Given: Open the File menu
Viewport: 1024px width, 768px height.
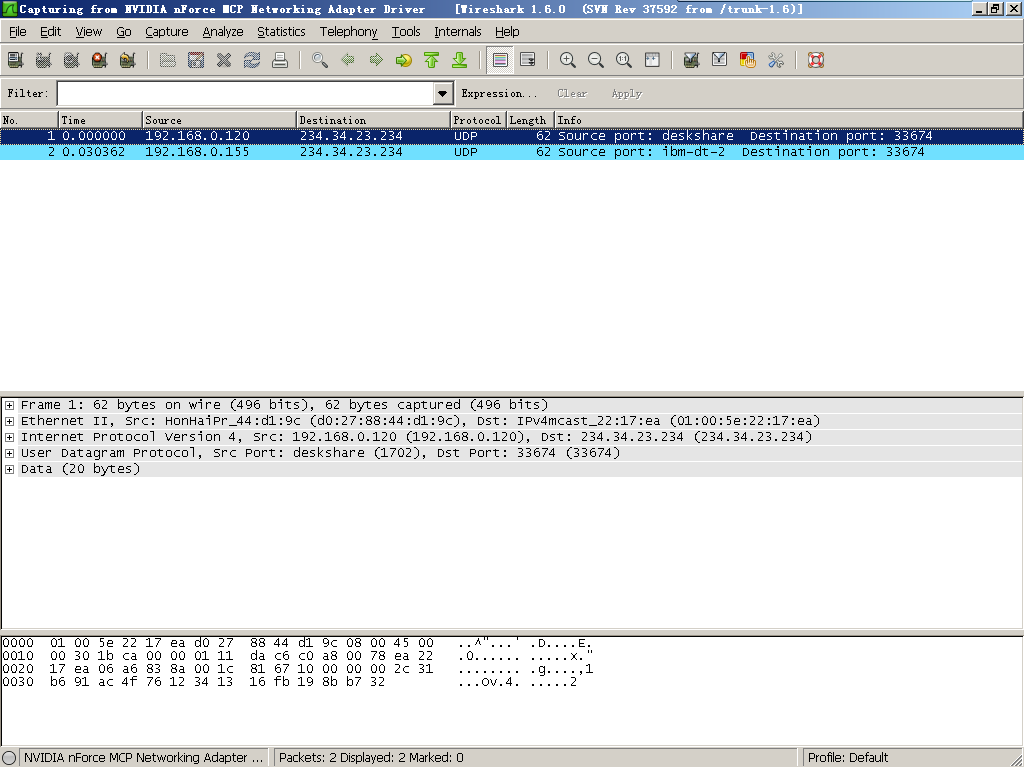Looking at the screenshot, I should click(18, 31).
